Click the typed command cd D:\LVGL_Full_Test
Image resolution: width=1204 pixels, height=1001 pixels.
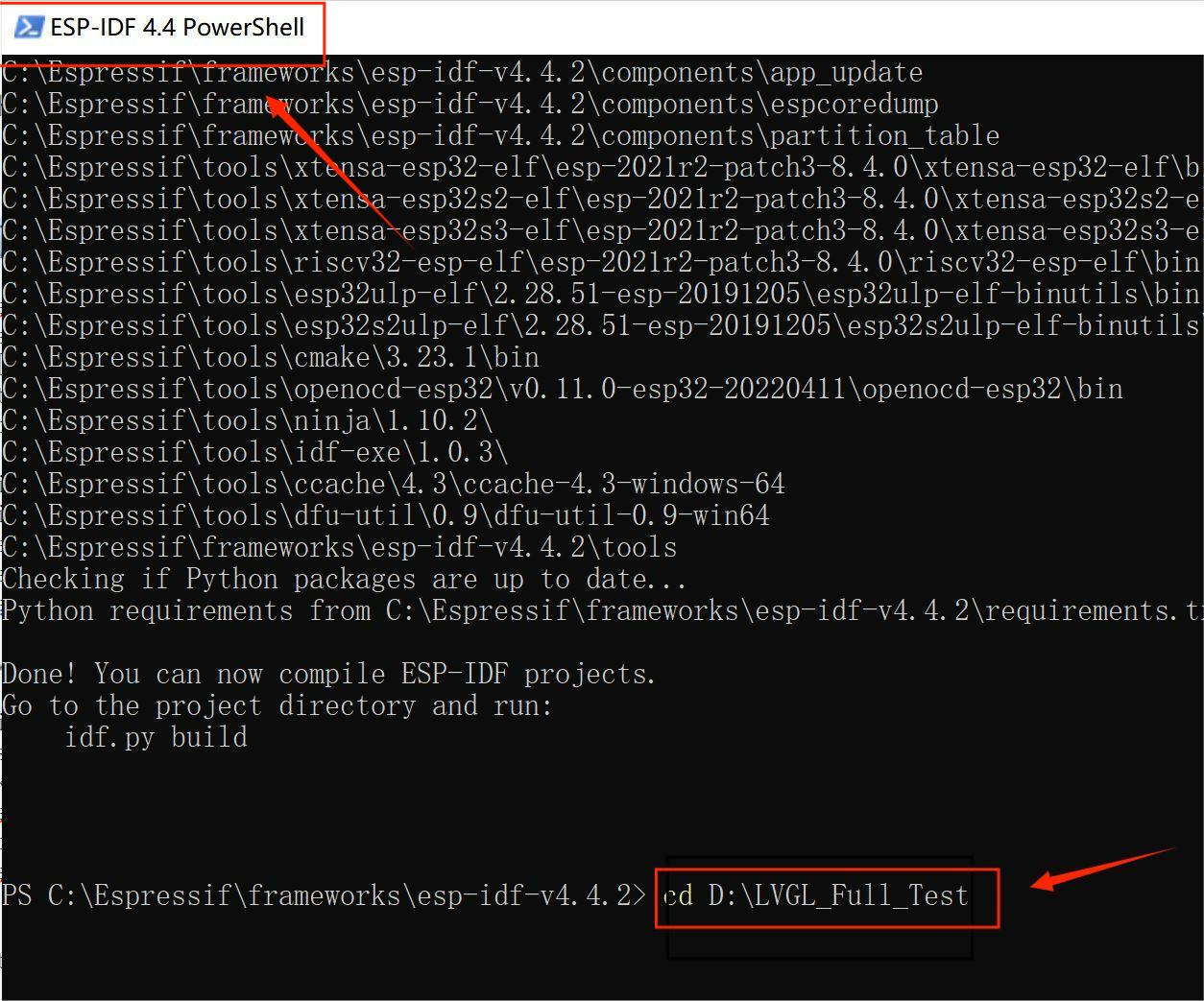816,895
